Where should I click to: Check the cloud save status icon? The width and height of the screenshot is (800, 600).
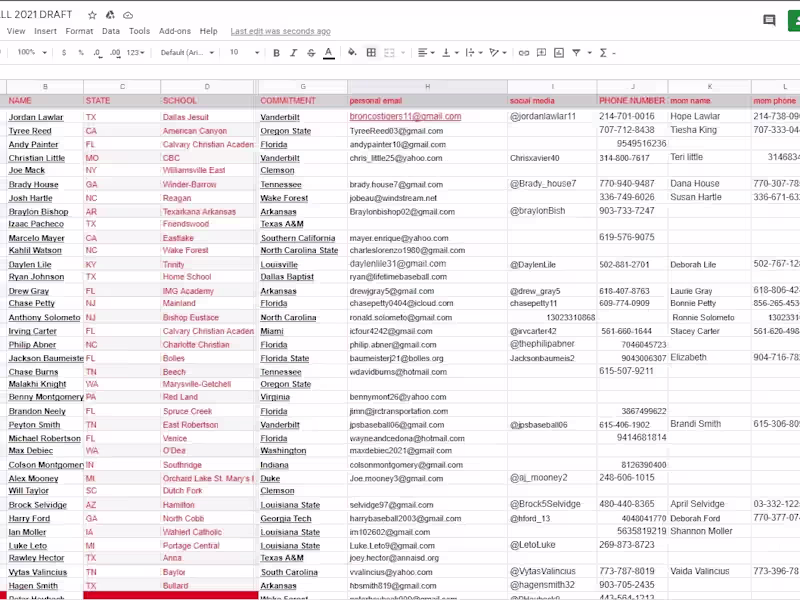pyautogui.click(x=128, y=15)
